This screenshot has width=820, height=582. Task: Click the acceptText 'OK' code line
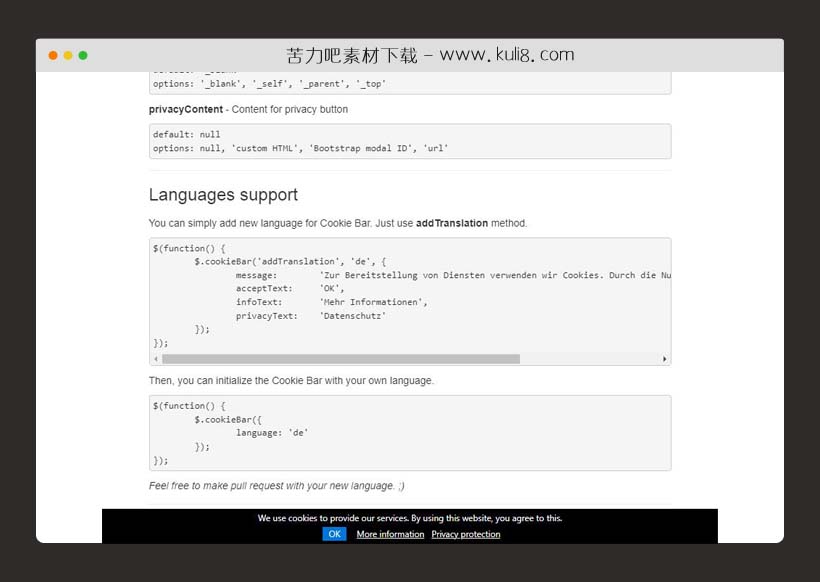290,288
